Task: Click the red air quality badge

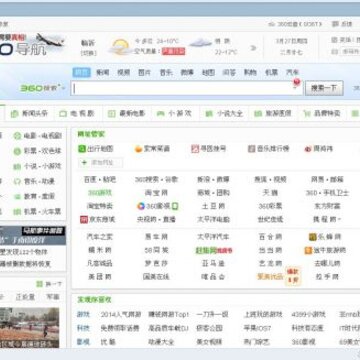Action: point(173,52)
